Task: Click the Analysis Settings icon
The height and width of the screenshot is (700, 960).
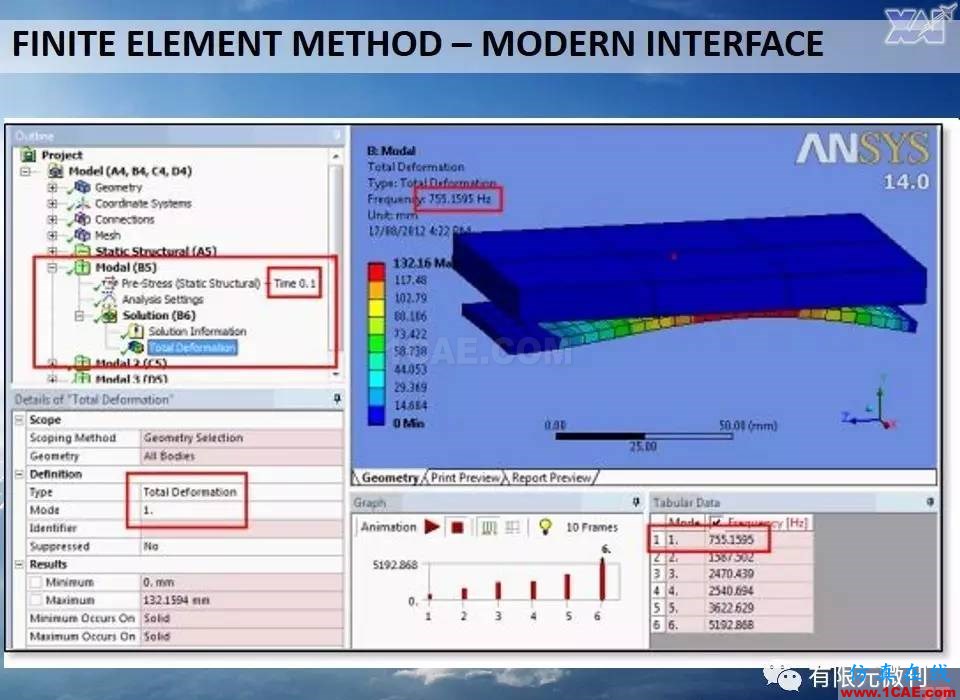Action: click(109, 299)
